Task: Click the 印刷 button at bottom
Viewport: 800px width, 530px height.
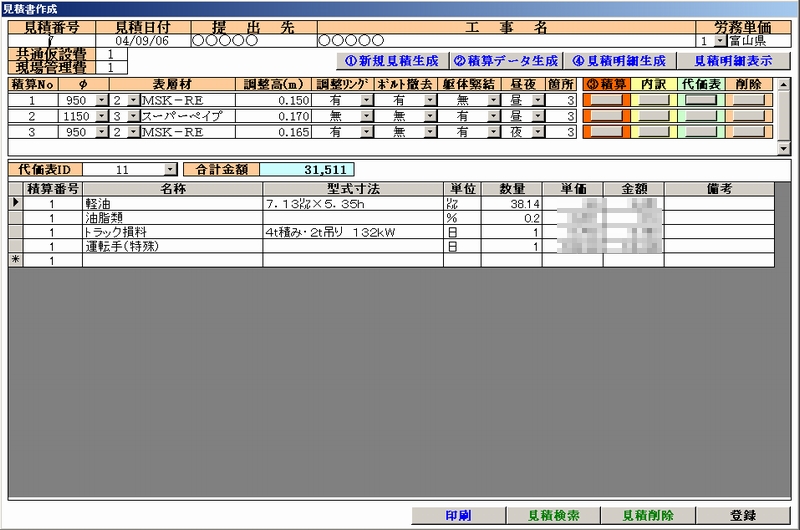Action: tap(458, 515)
